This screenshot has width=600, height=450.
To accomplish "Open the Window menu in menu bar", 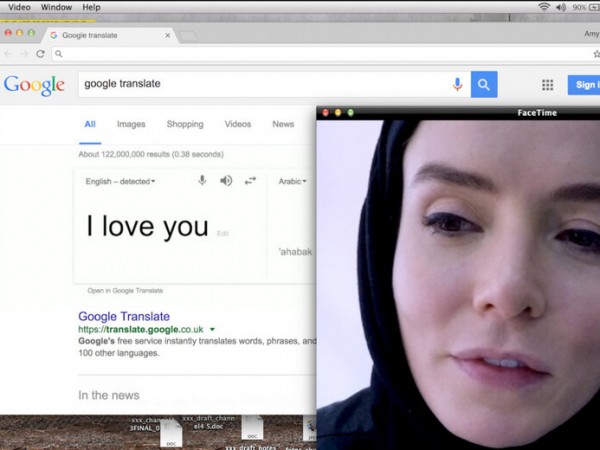I will [x=56, y=7].
